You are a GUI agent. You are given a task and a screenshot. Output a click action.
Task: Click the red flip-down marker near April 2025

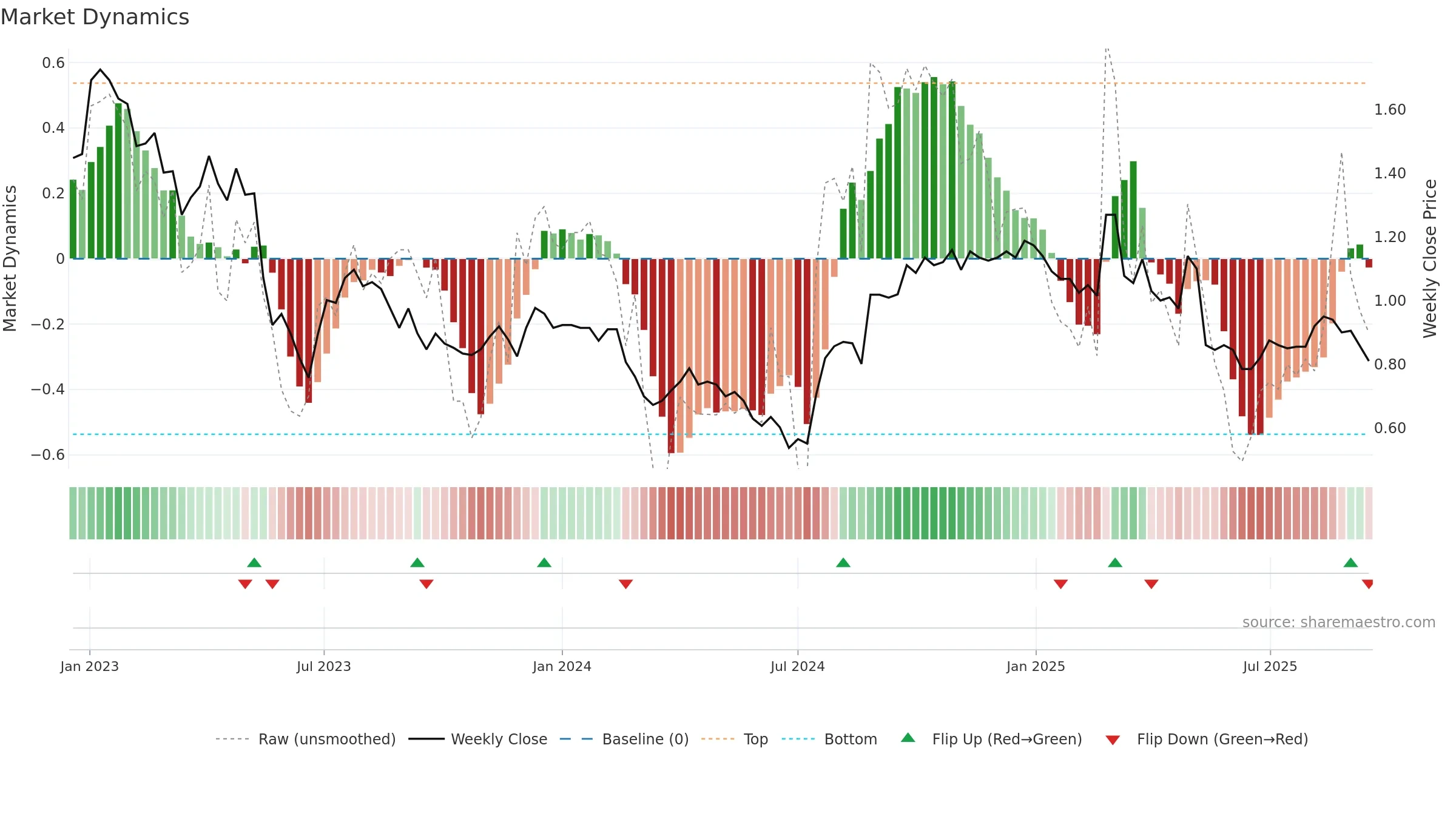tap(1151, 584)
